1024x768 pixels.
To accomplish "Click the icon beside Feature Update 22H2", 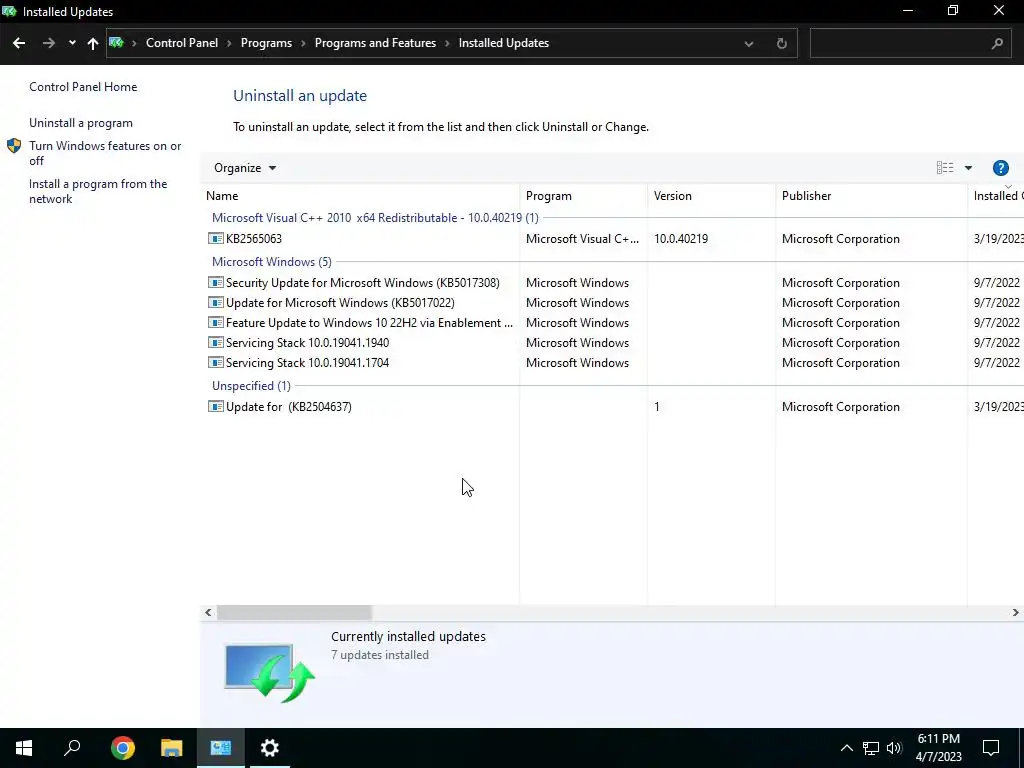I will [216, 322].
